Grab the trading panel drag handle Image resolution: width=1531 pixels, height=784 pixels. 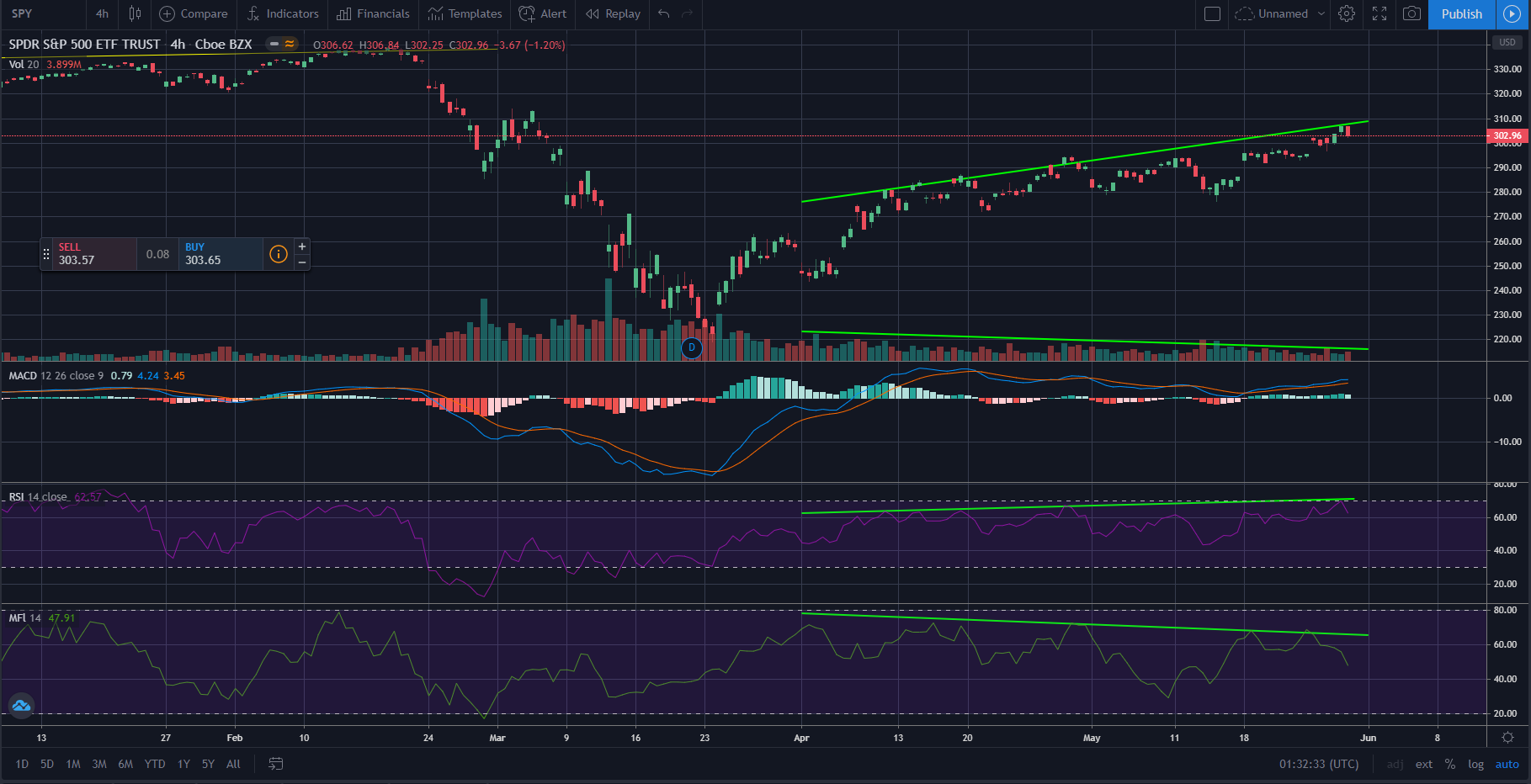[46, 254]
